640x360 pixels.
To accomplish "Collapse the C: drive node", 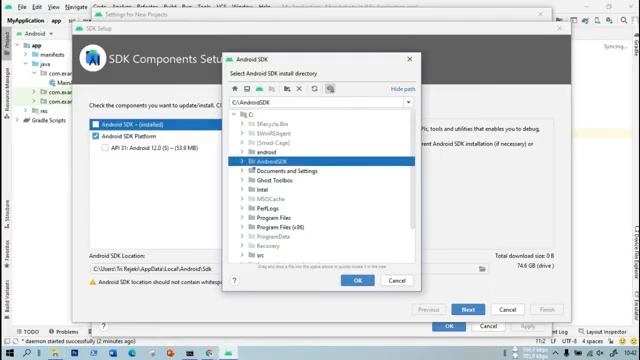I will tap(234, 114).
